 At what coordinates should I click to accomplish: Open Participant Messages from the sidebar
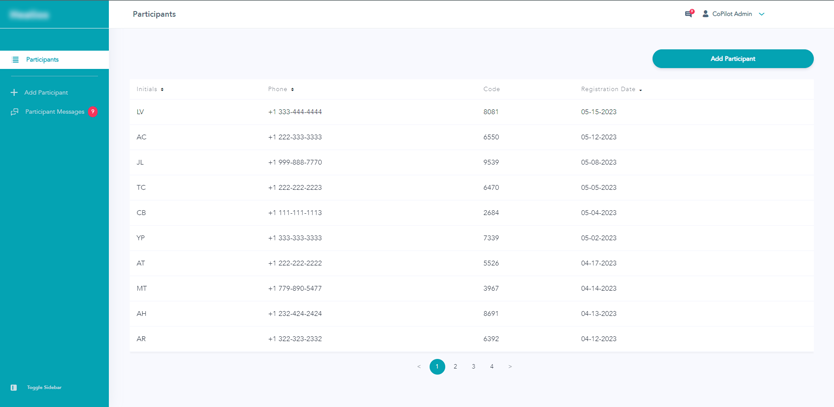click(x=55, y=112)
